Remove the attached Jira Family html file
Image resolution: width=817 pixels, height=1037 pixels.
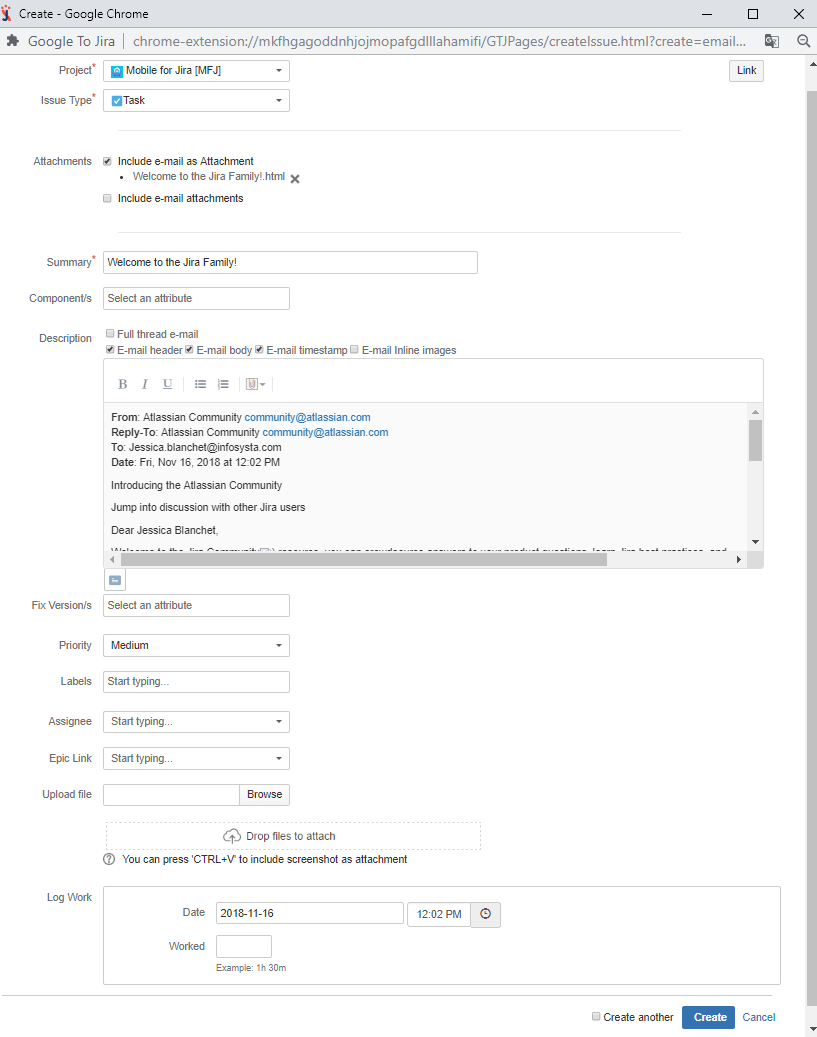tap(295, 178)
